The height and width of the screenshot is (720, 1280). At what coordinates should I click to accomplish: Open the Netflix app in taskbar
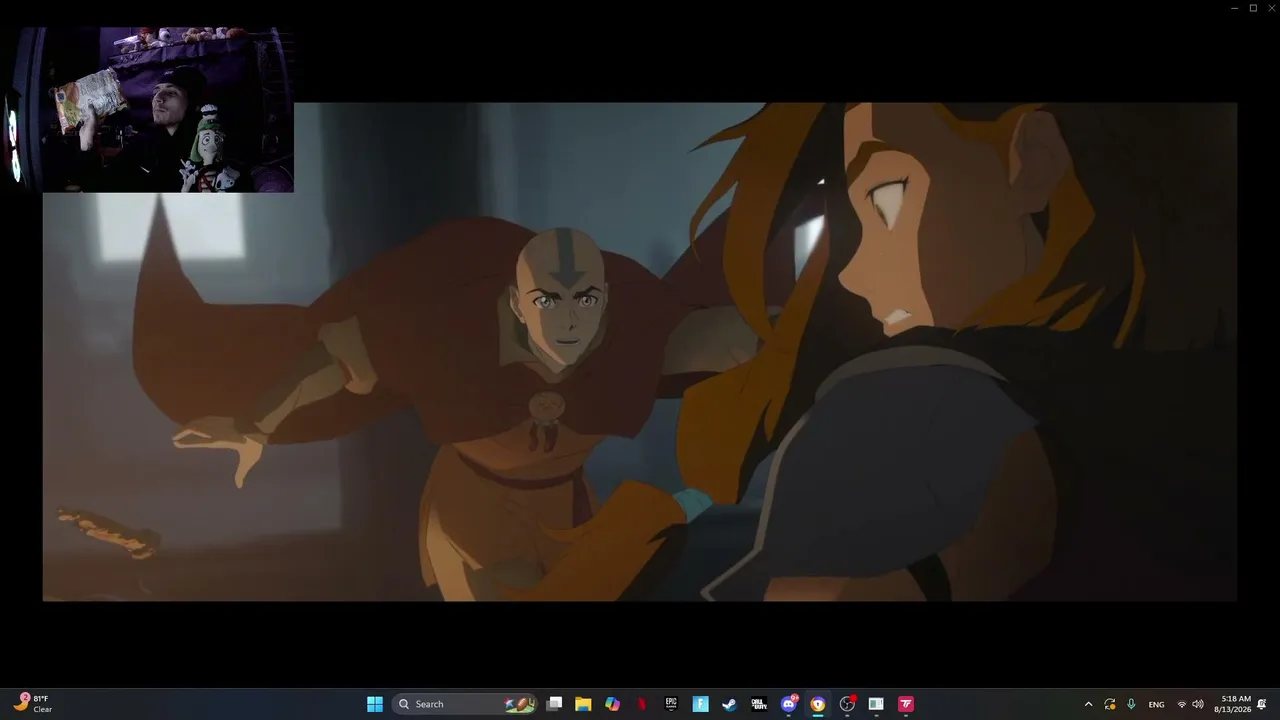(x=641, y=704)
